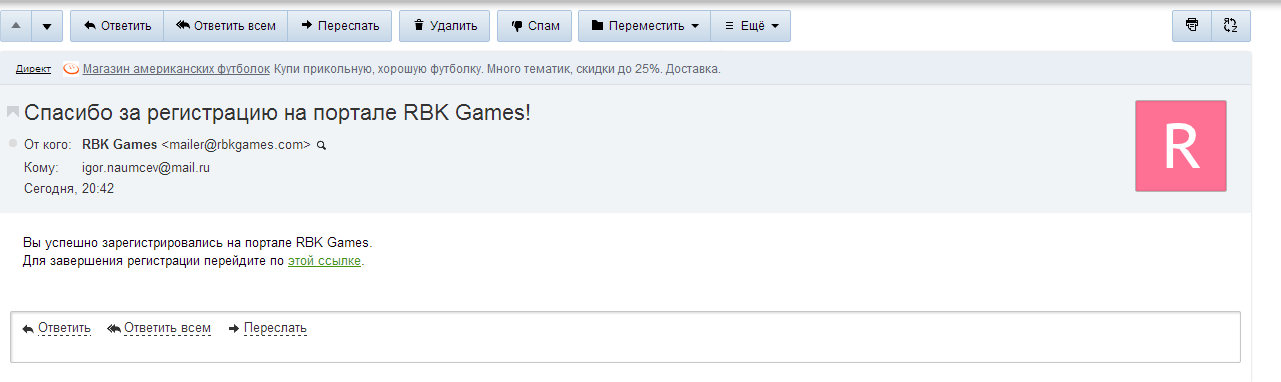The width and height of the screenshot is (1281, 382).
Task: Open 'Магазин американских футболок' ad link
Action: pyautogui.click(x=176, y=69)
